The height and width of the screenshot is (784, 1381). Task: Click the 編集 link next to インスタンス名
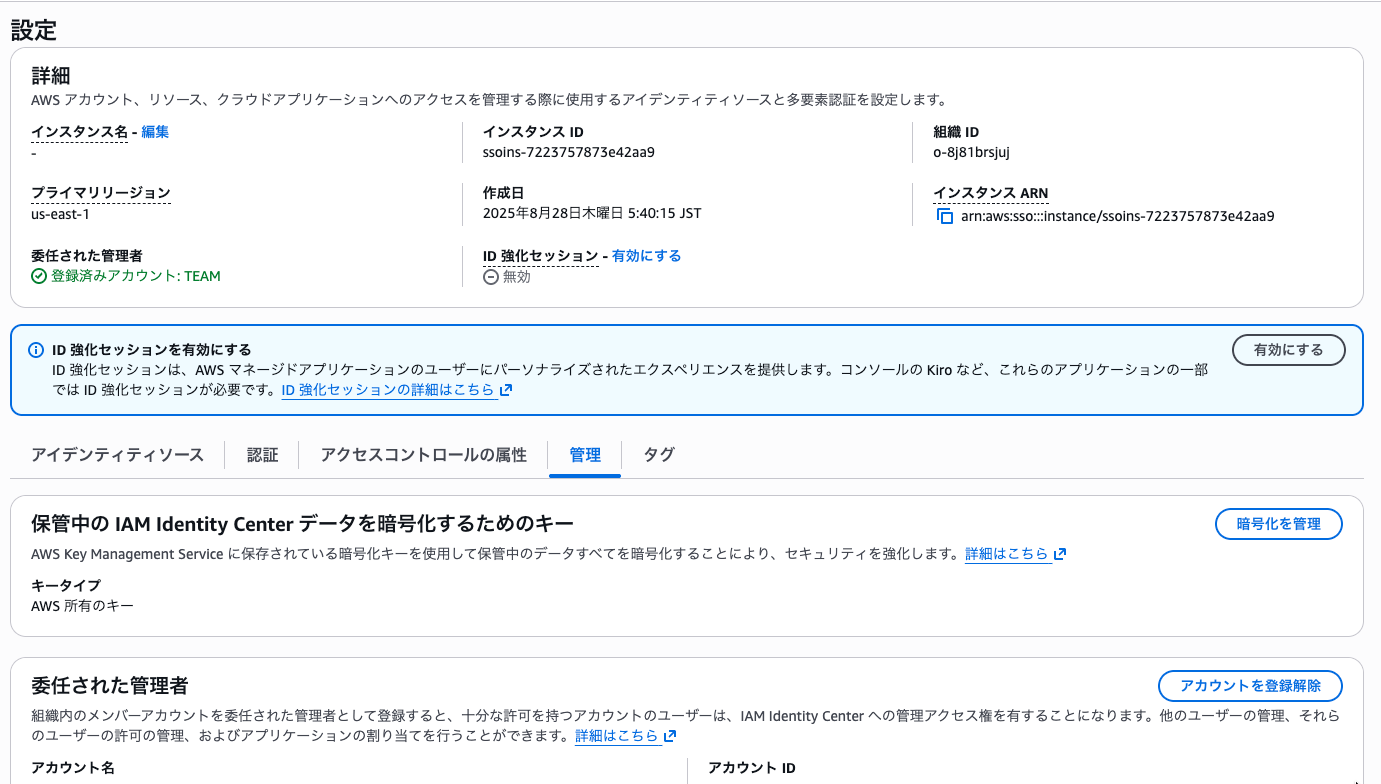point(155,131)
